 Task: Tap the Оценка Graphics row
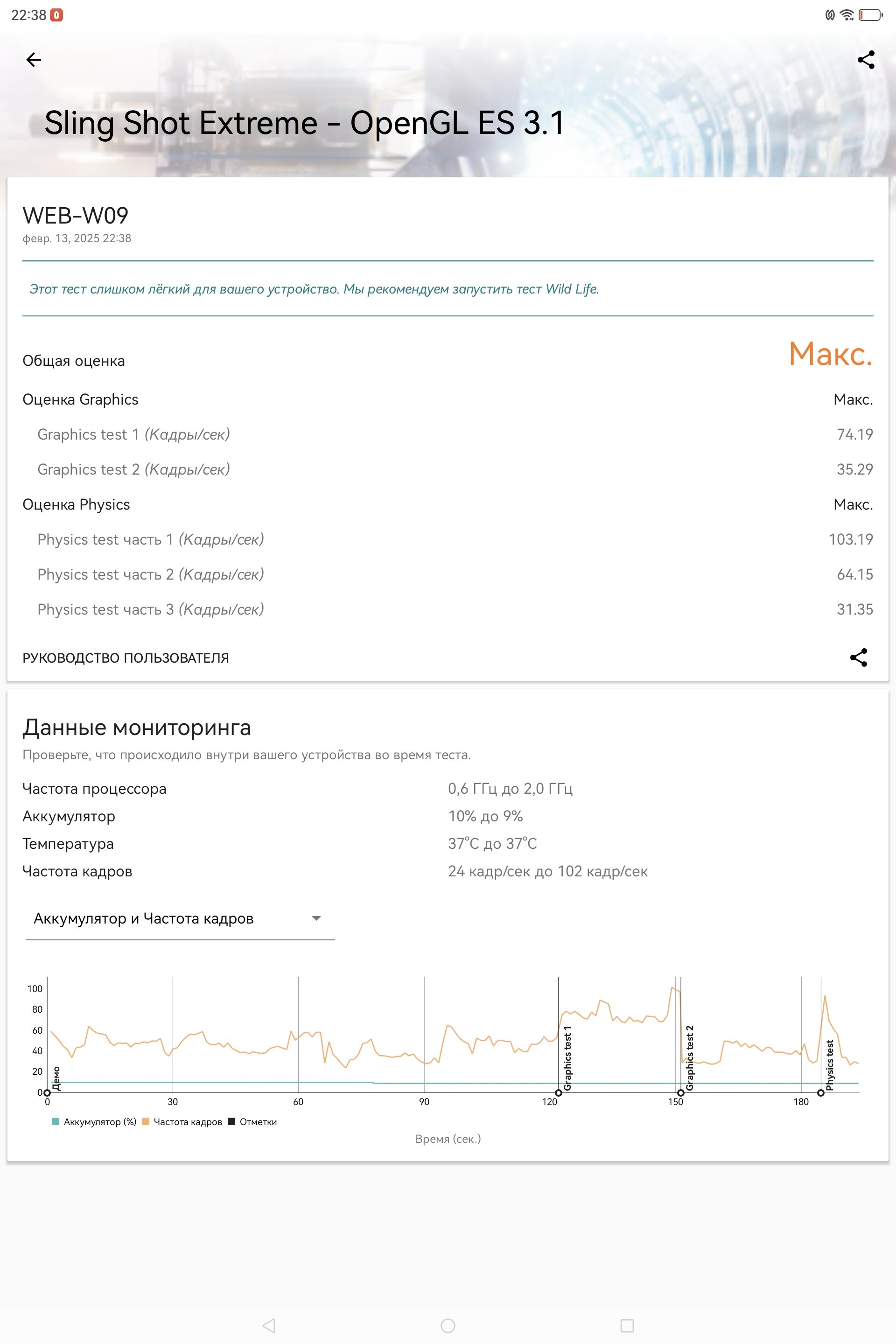coord(448,399)
